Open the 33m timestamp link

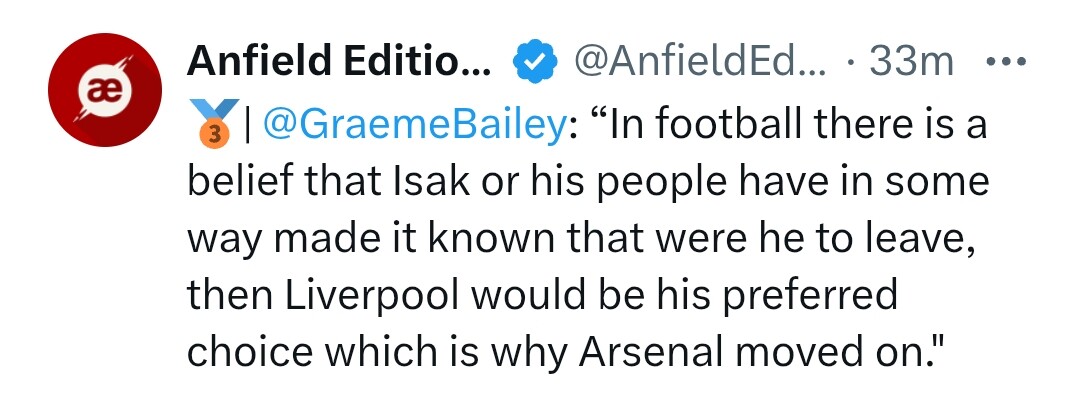(912, 64)
